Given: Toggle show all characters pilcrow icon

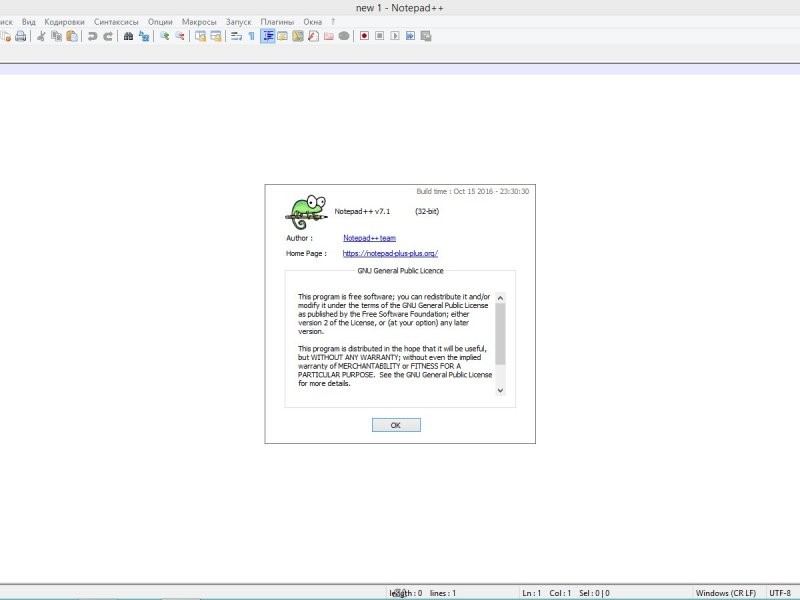Looking at the screenshot, I should pyautogui.click(x=252, y=36).
